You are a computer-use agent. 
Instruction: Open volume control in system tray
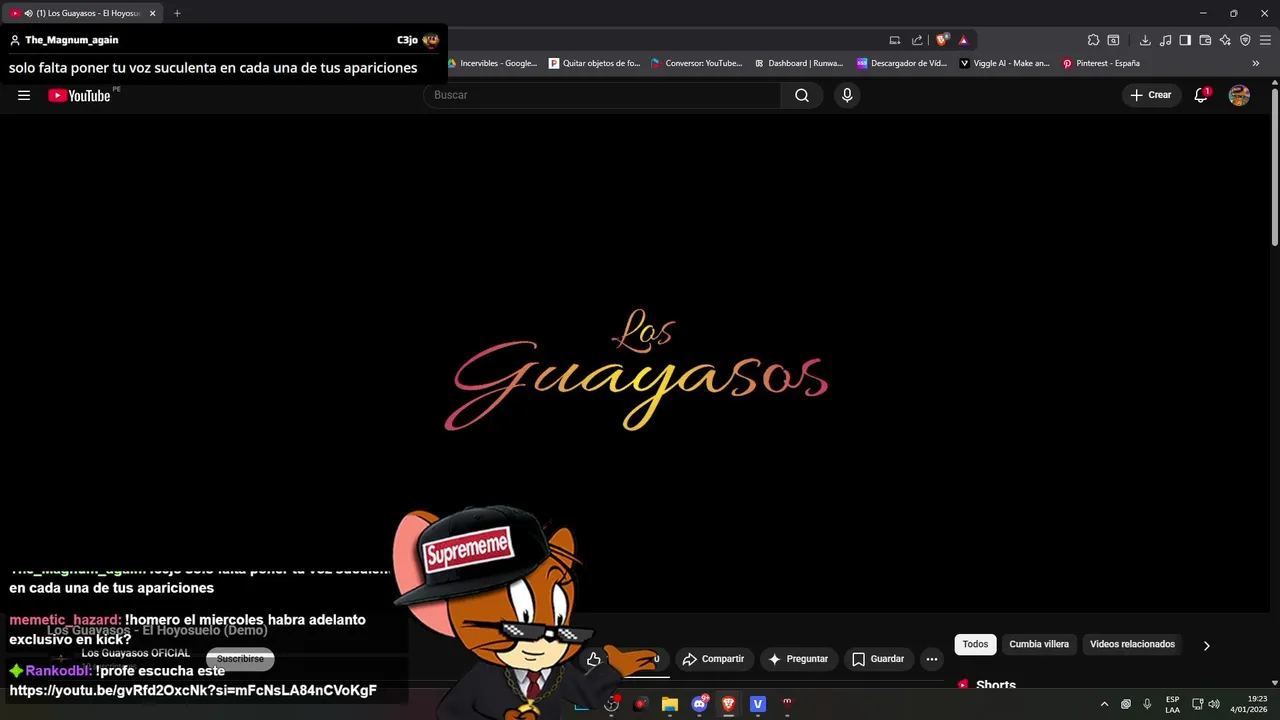point(1214,704)
